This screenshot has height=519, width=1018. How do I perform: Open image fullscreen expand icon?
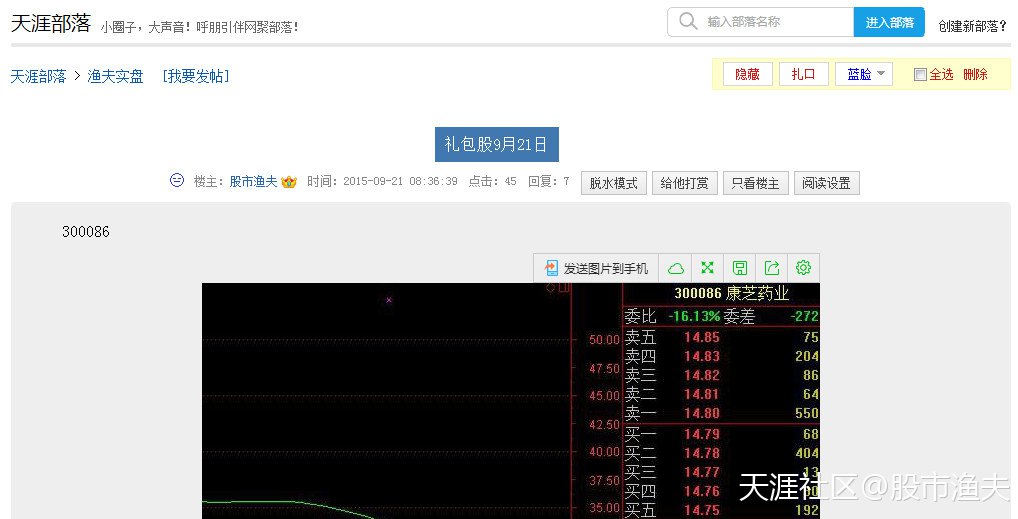point(707,268)
